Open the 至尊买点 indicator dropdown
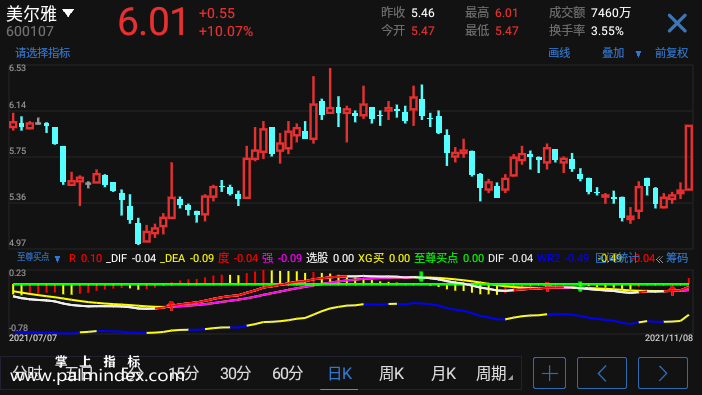702x395 pixels. pyautogui.click(x=57, y=259)
